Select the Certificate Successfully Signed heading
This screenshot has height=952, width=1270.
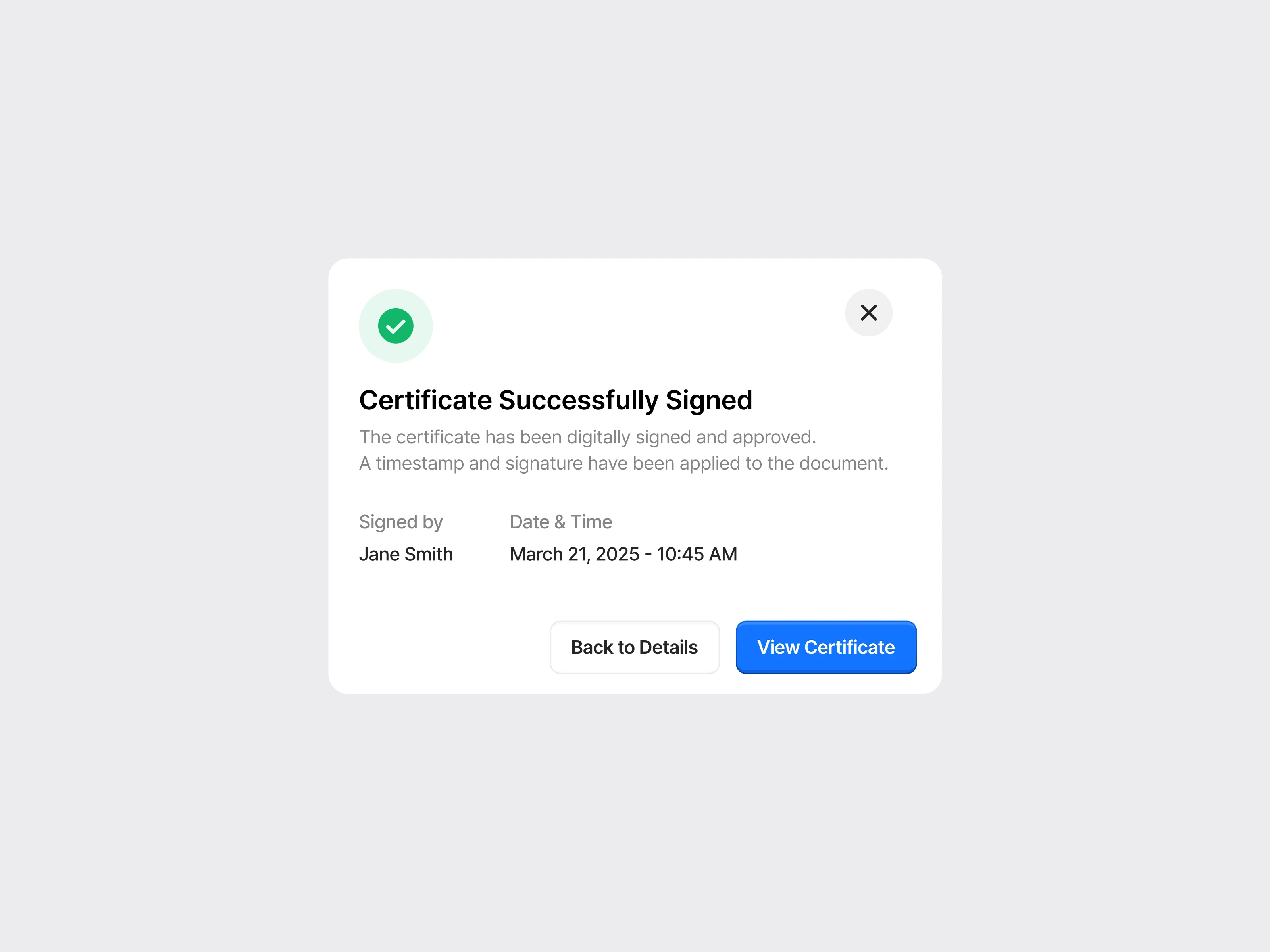[x=555, y=401]
